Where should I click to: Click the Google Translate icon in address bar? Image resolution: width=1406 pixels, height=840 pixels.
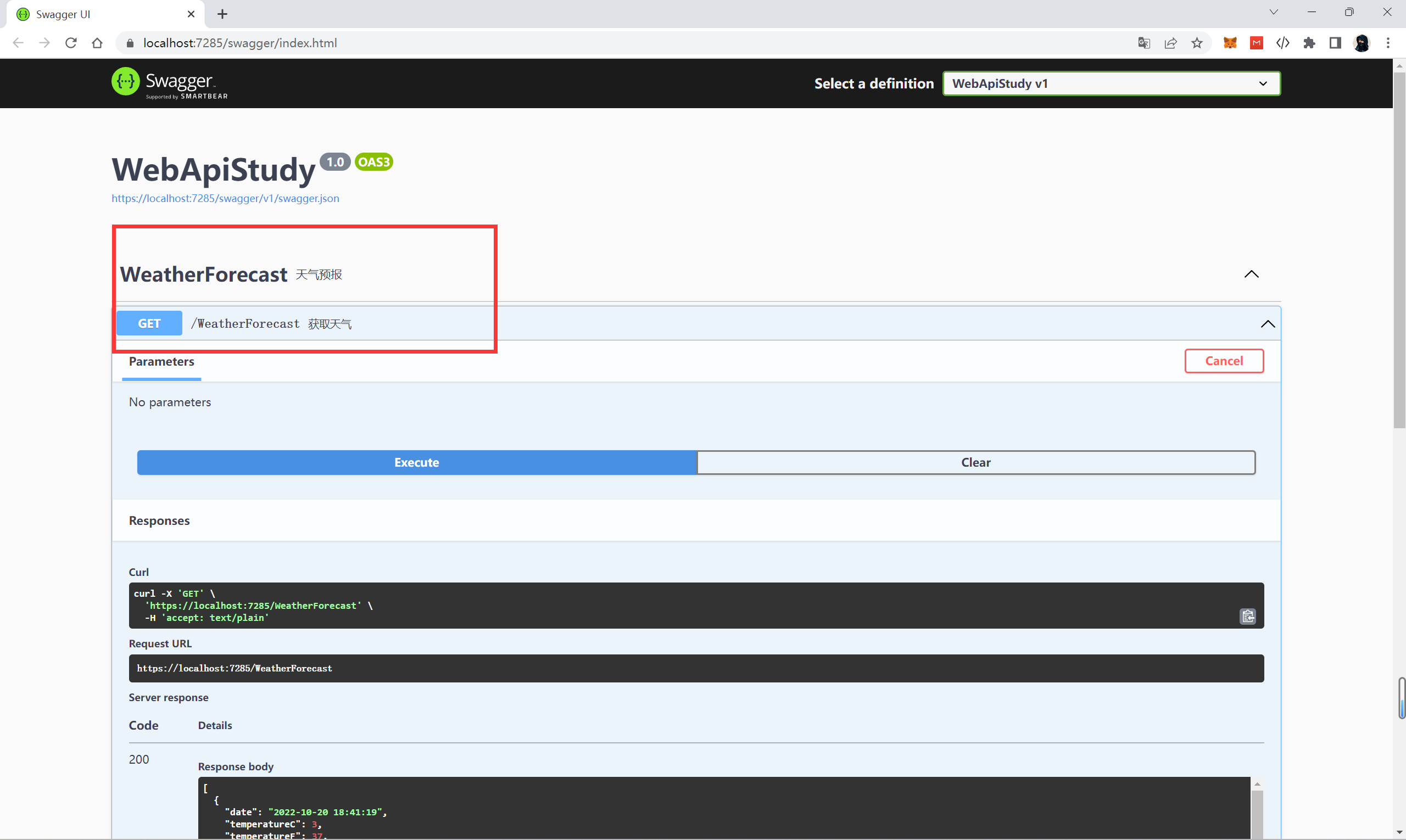(1143, 43)
